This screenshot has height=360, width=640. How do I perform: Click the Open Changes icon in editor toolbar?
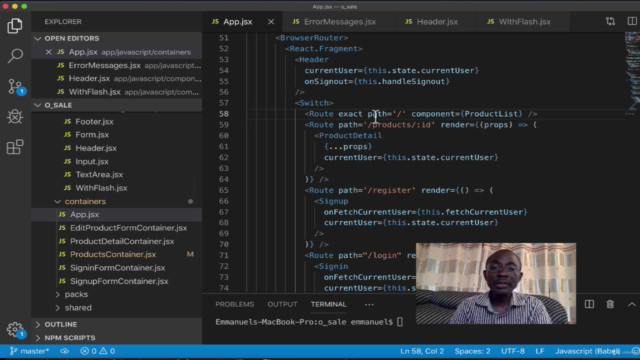pos(610,21)
